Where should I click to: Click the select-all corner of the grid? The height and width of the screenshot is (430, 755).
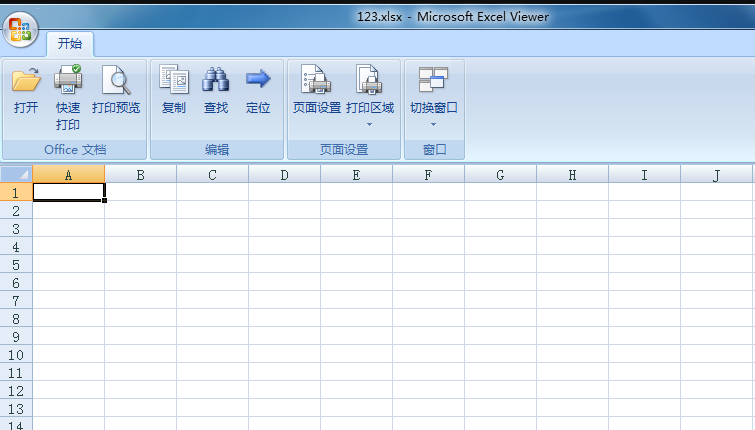point(16,175)
